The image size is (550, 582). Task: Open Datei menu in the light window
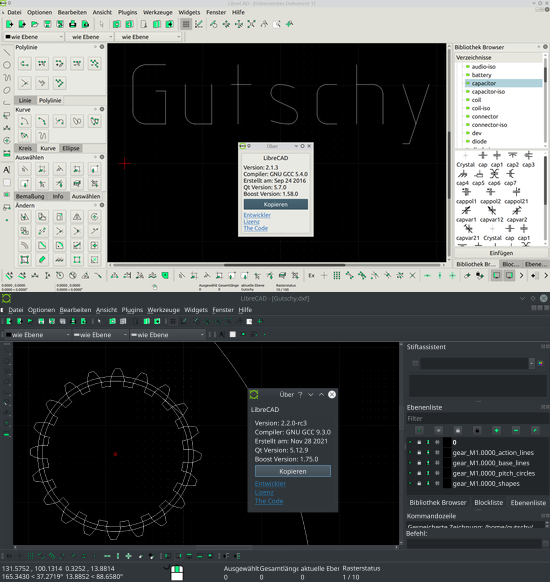14,12
